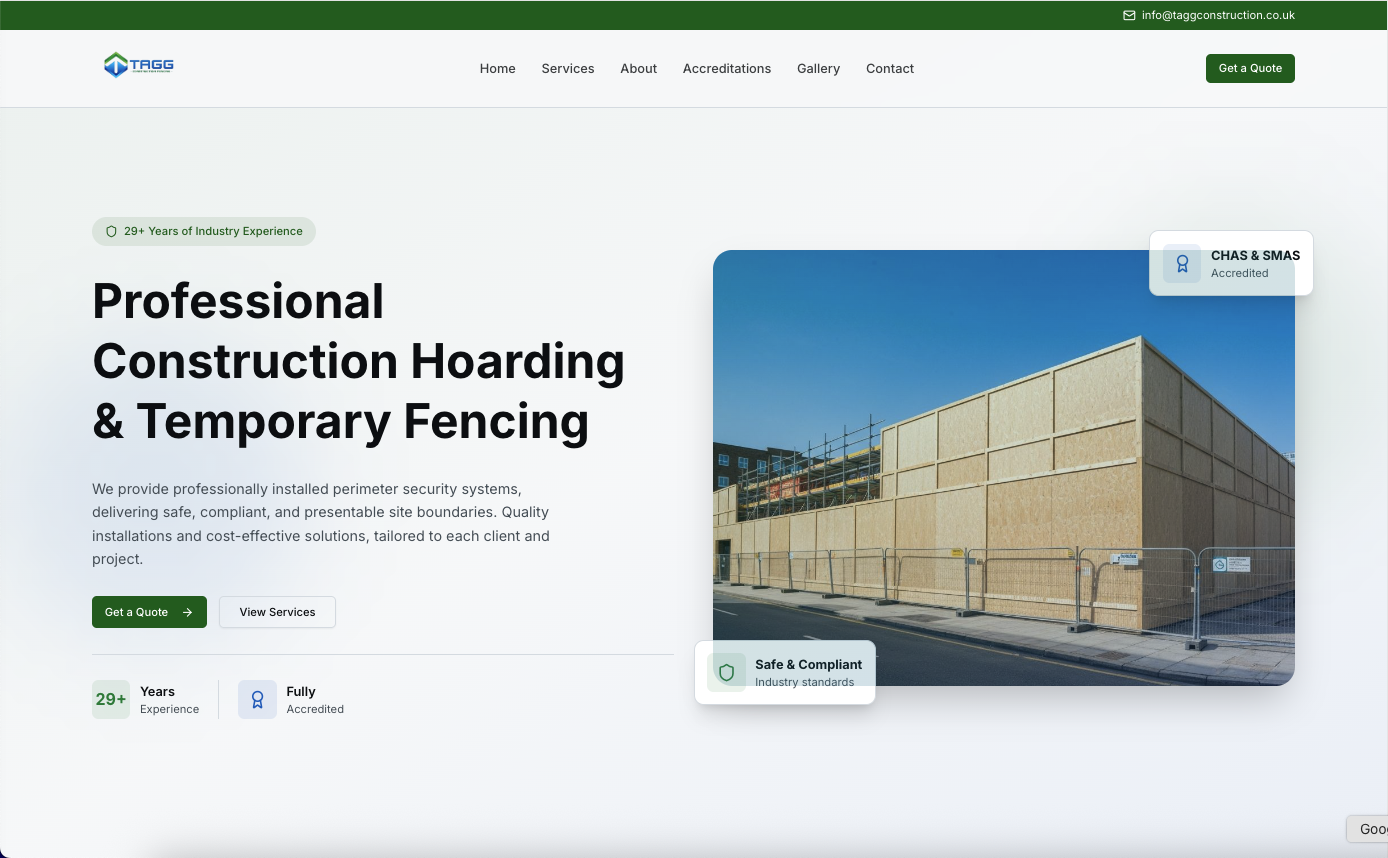Click the TAGG logo in header
The width and height of the screenshot is (1388, 858).
[x=138, y=65]
